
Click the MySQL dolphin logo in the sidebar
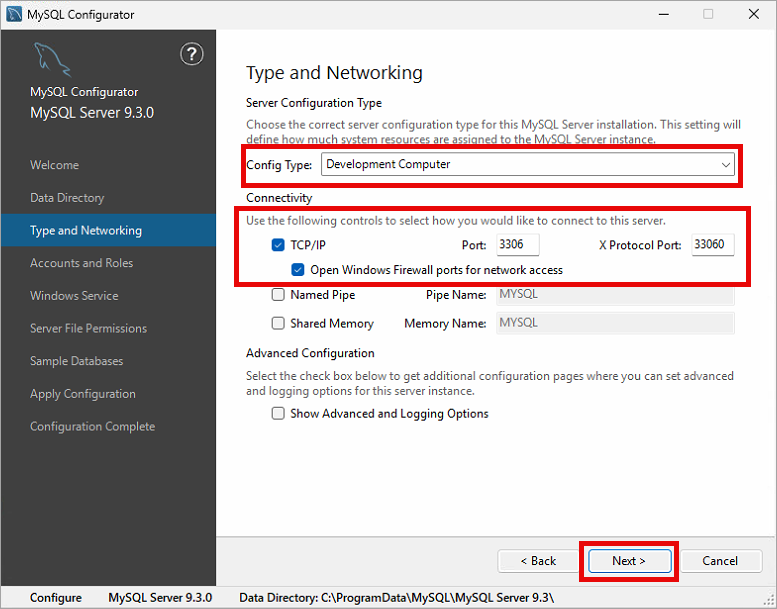pos(53,59)
